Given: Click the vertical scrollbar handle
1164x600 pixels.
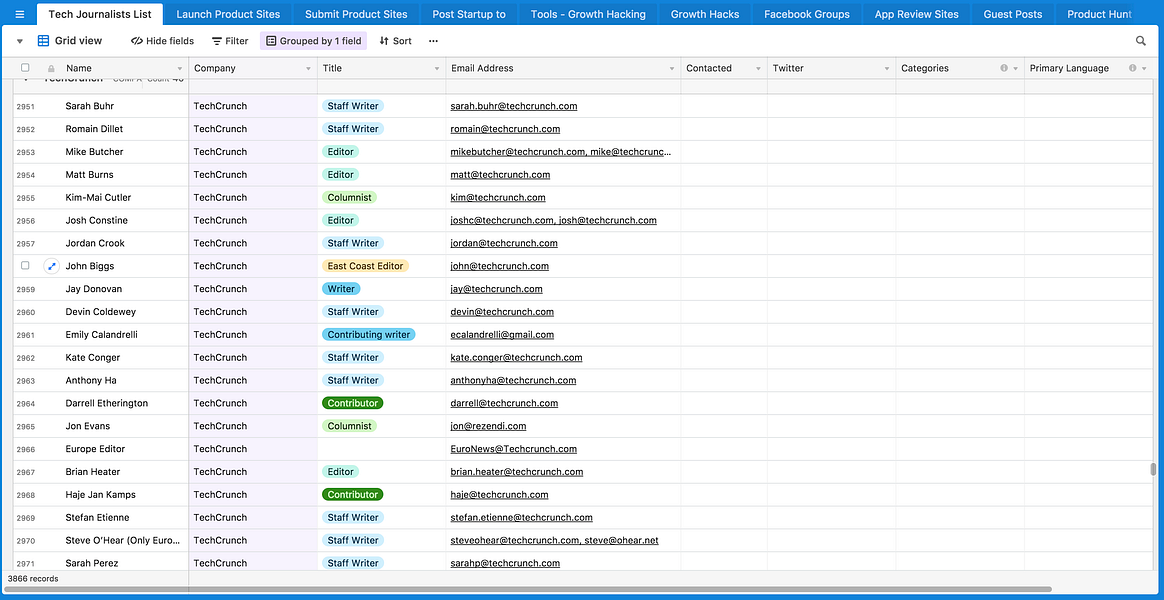Looking at the screenshot, I should 1153,469.
